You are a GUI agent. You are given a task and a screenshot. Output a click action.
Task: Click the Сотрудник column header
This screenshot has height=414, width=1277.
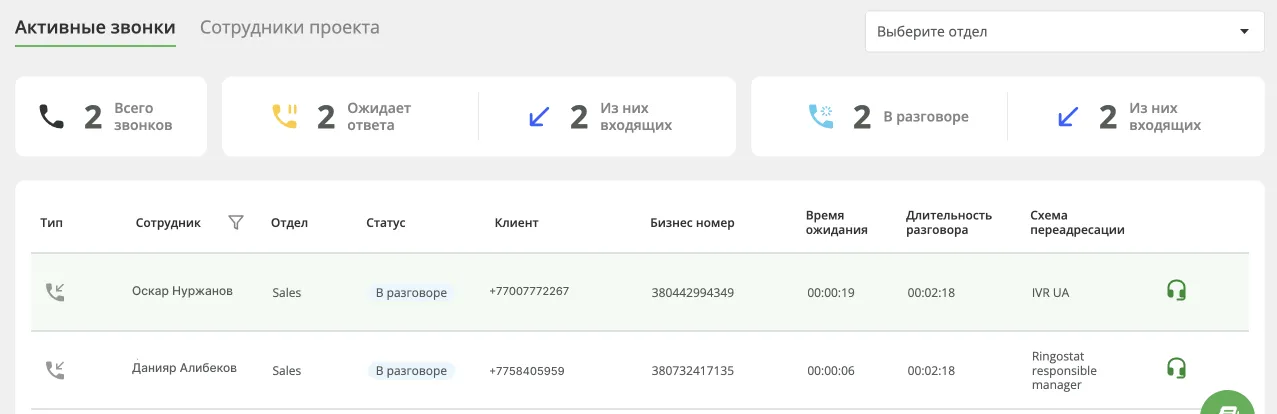168,223
